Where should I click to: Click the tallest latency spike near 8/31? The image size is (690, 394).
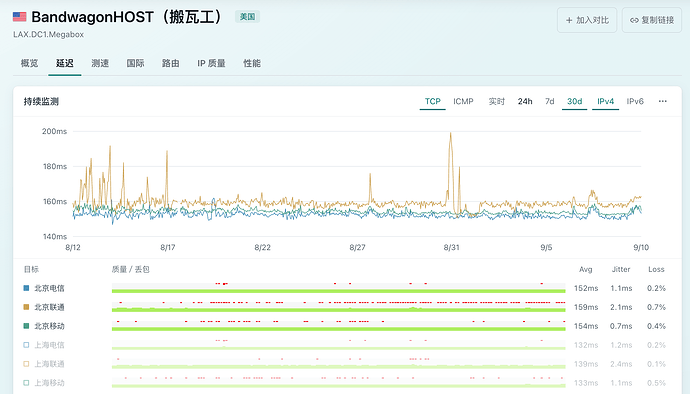click(x=451, y=134)
